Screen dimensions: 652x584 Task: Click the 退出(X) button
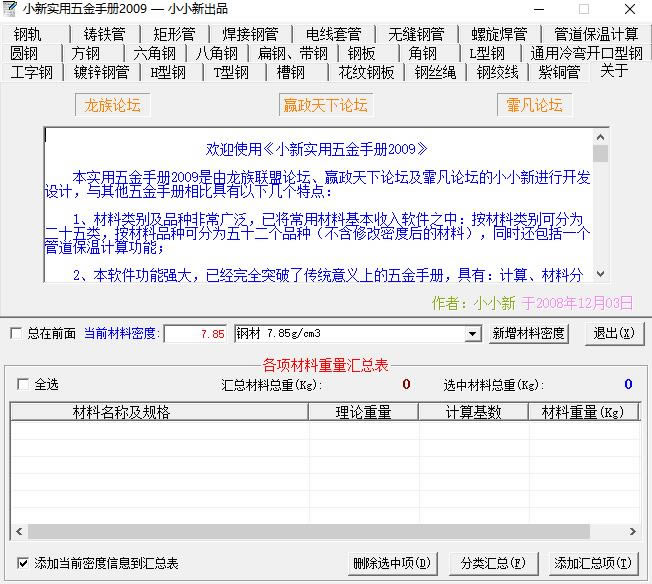coord(614,334)
